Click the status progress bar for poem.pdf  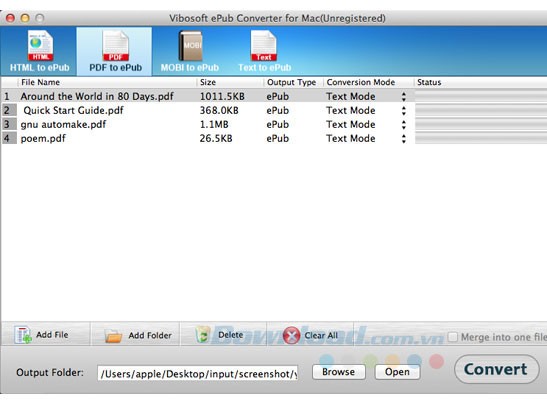pos(481,139)
